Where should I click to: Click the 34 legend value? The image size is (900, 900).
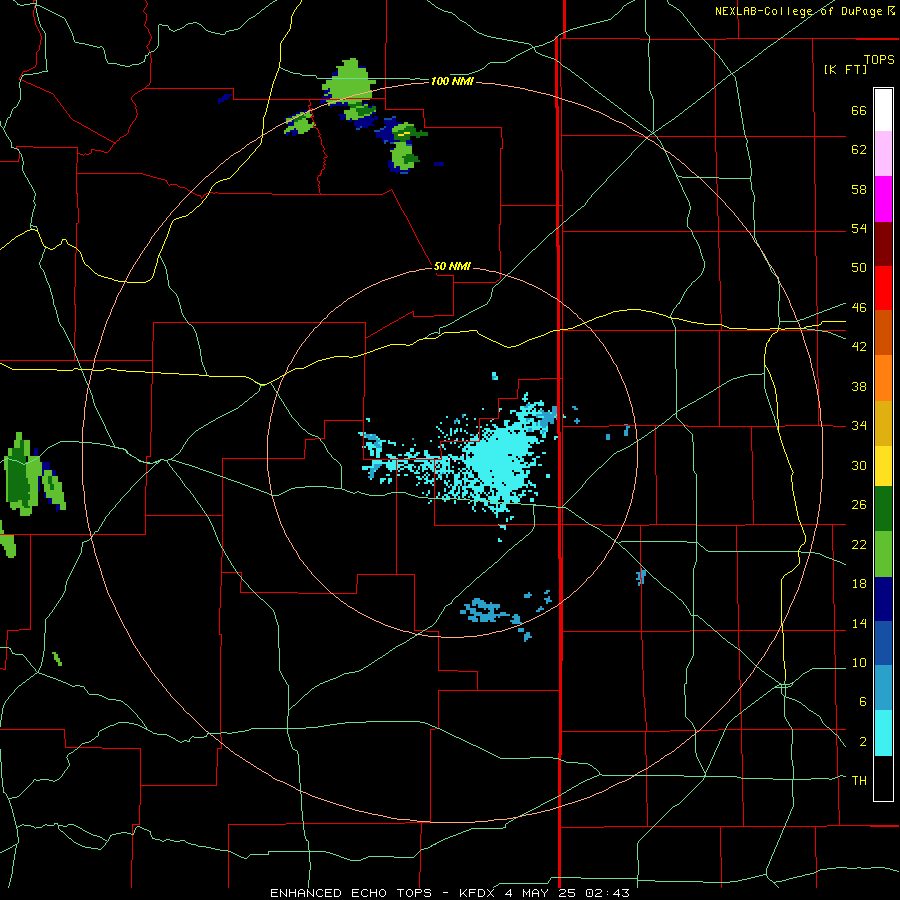click(x=859, y=425)
